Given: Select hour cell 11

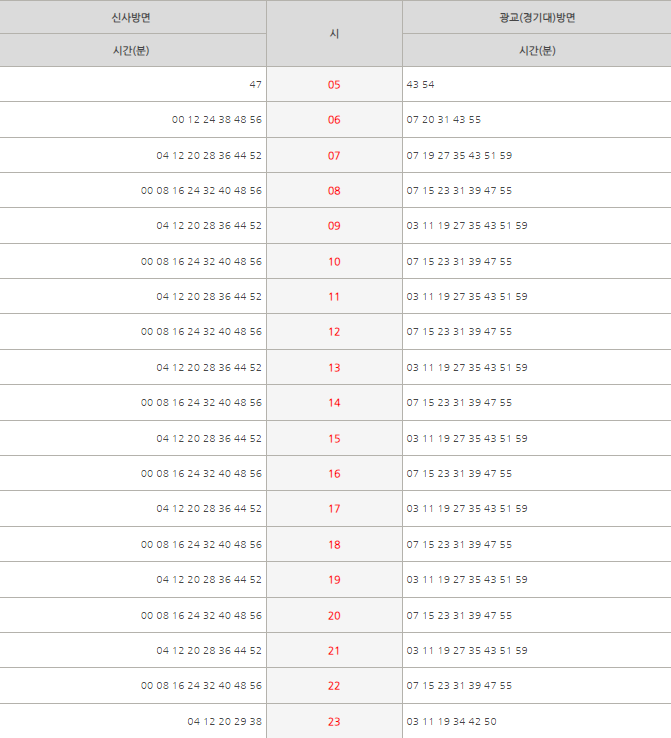Looking at the screenshot, I should (x=334, y=297).
